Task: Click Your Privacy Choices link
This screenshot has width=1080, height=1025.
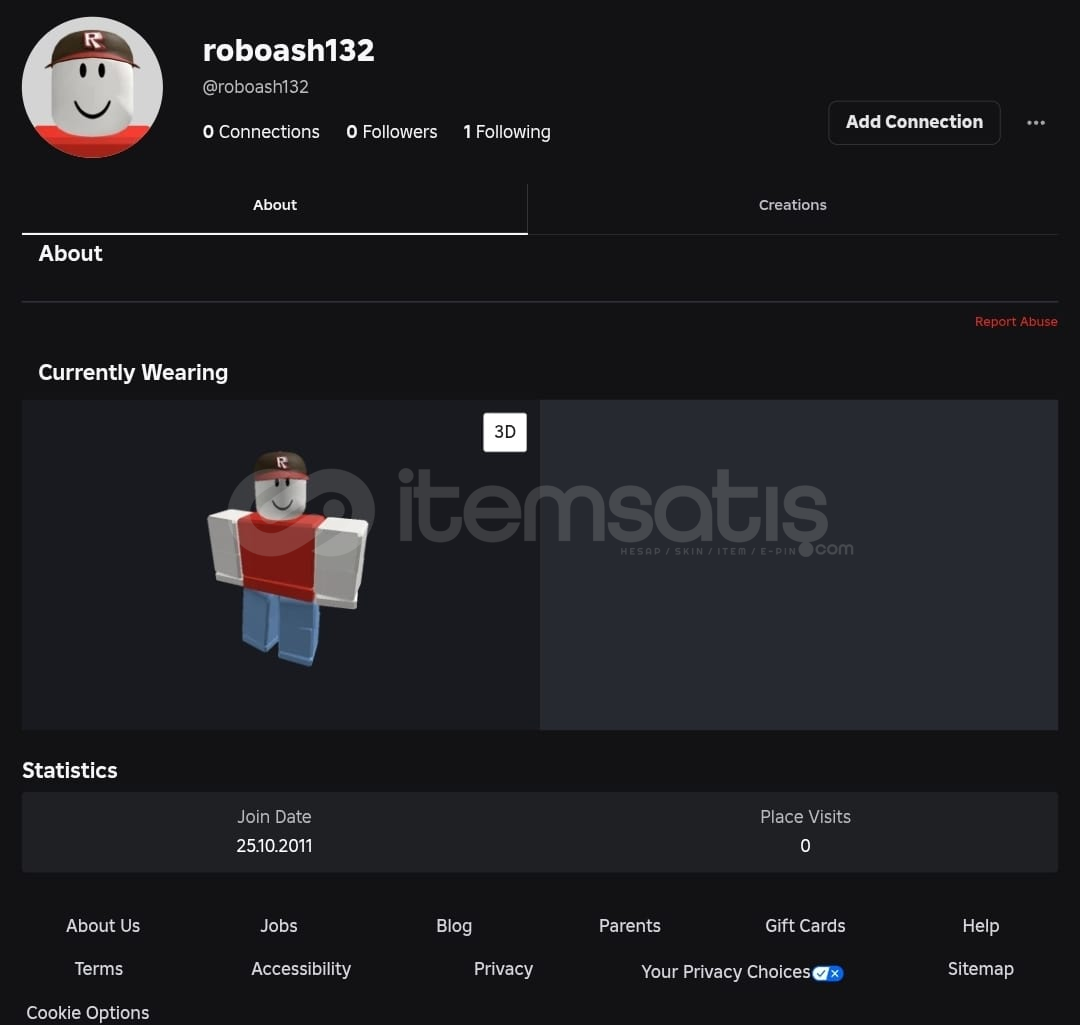Action: [726, 972]
